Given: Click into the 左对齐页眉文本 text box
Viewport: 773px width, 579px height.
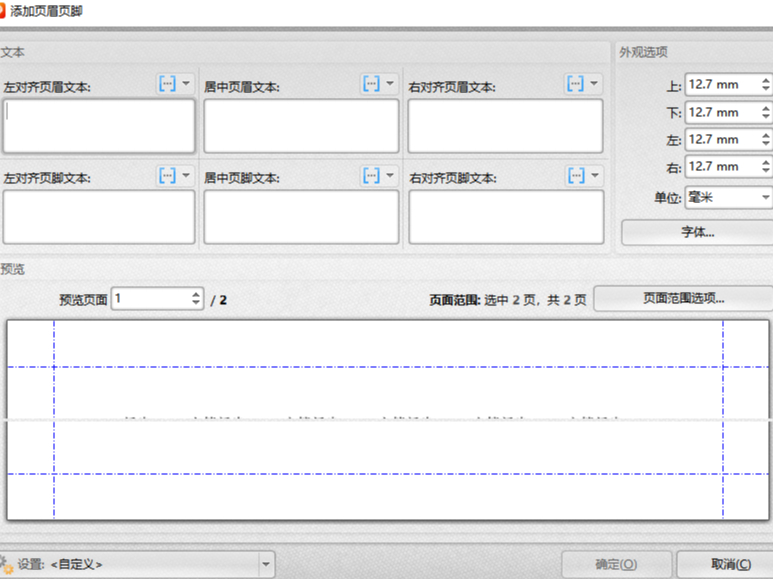Looking at the screenshot, I should [x=99, y=126].
